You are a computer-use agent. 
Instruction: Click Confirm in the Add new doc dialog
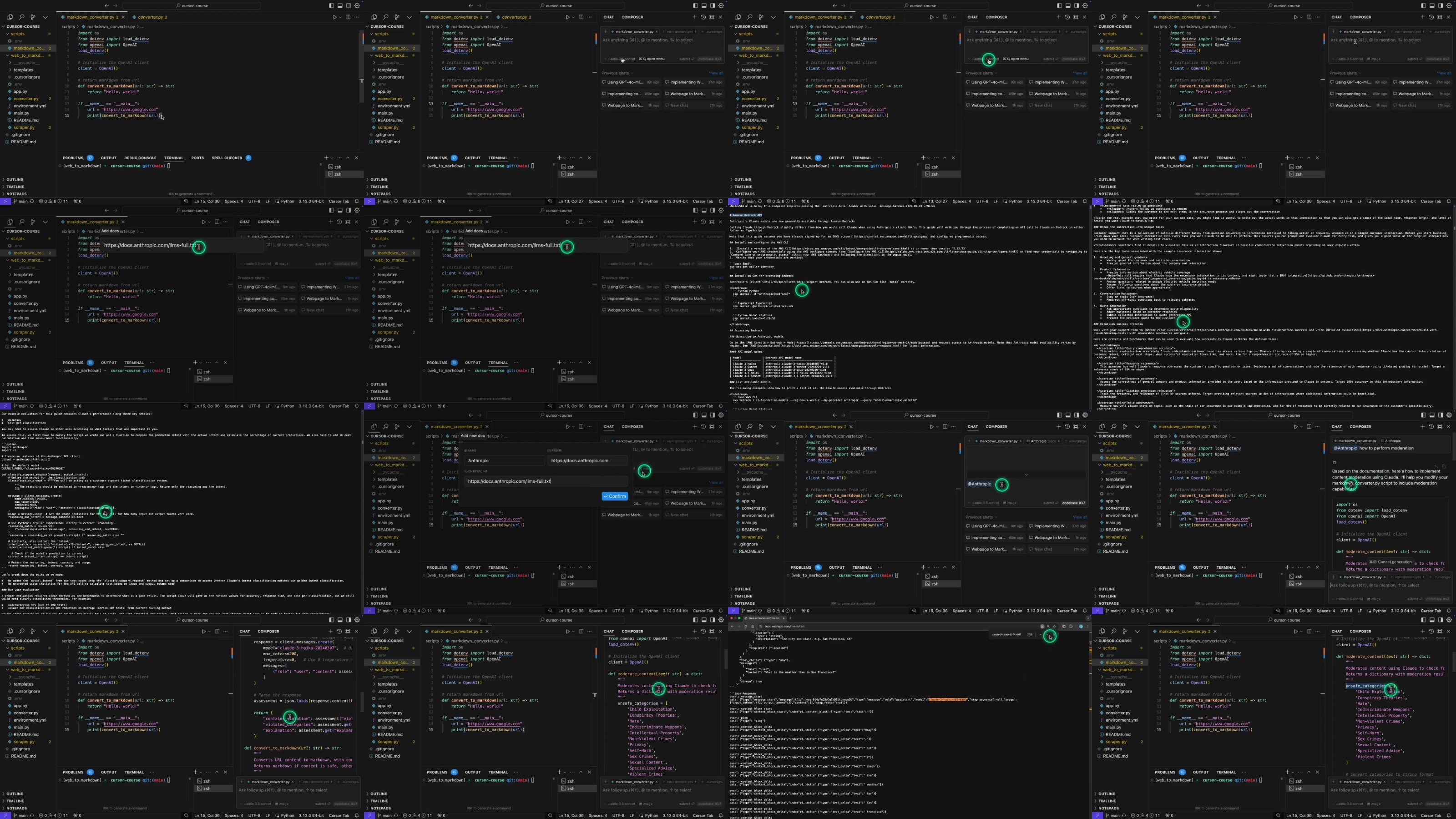614,496
